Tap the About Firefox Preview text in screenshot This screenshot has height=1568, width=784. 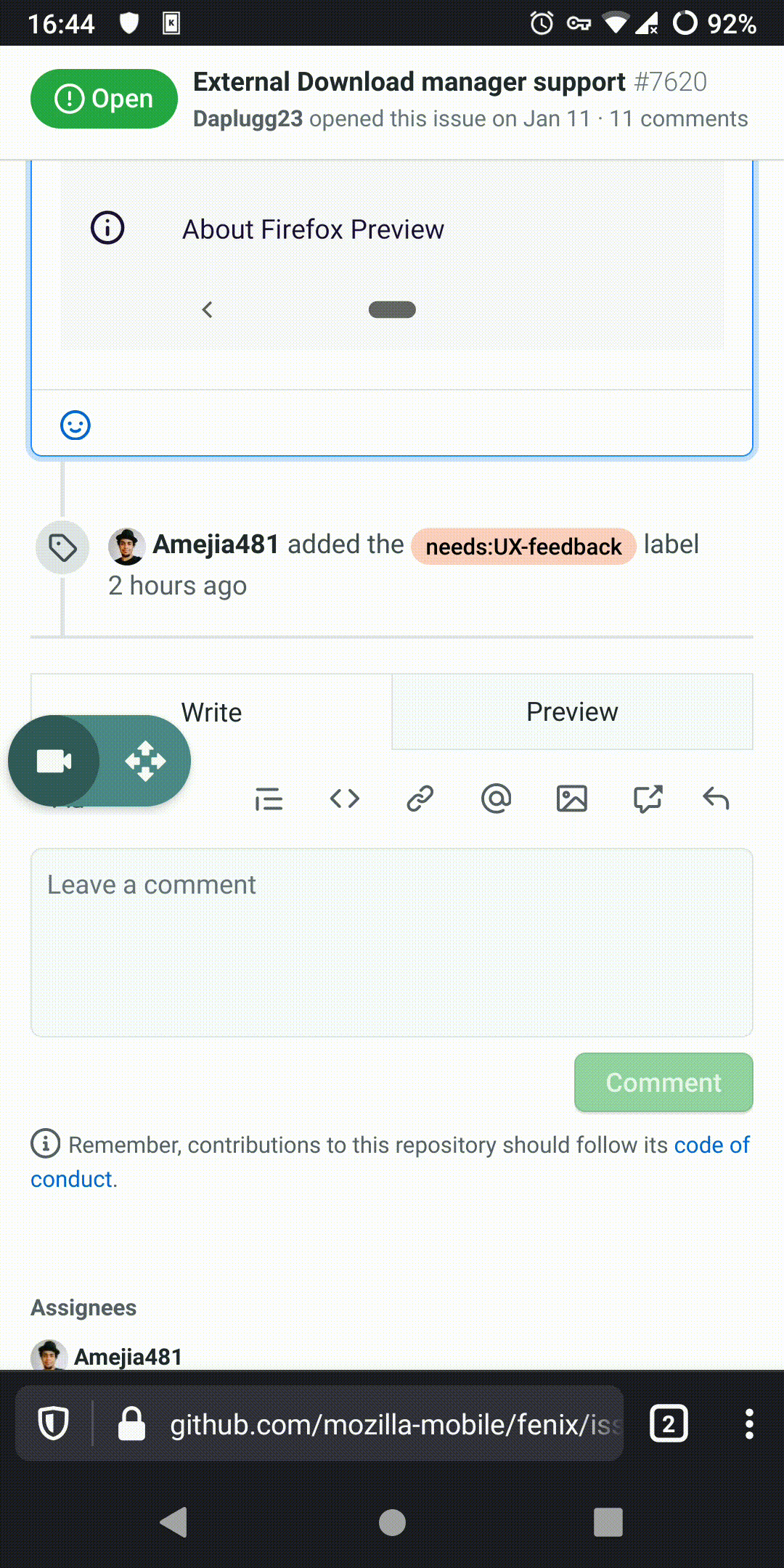313,229
